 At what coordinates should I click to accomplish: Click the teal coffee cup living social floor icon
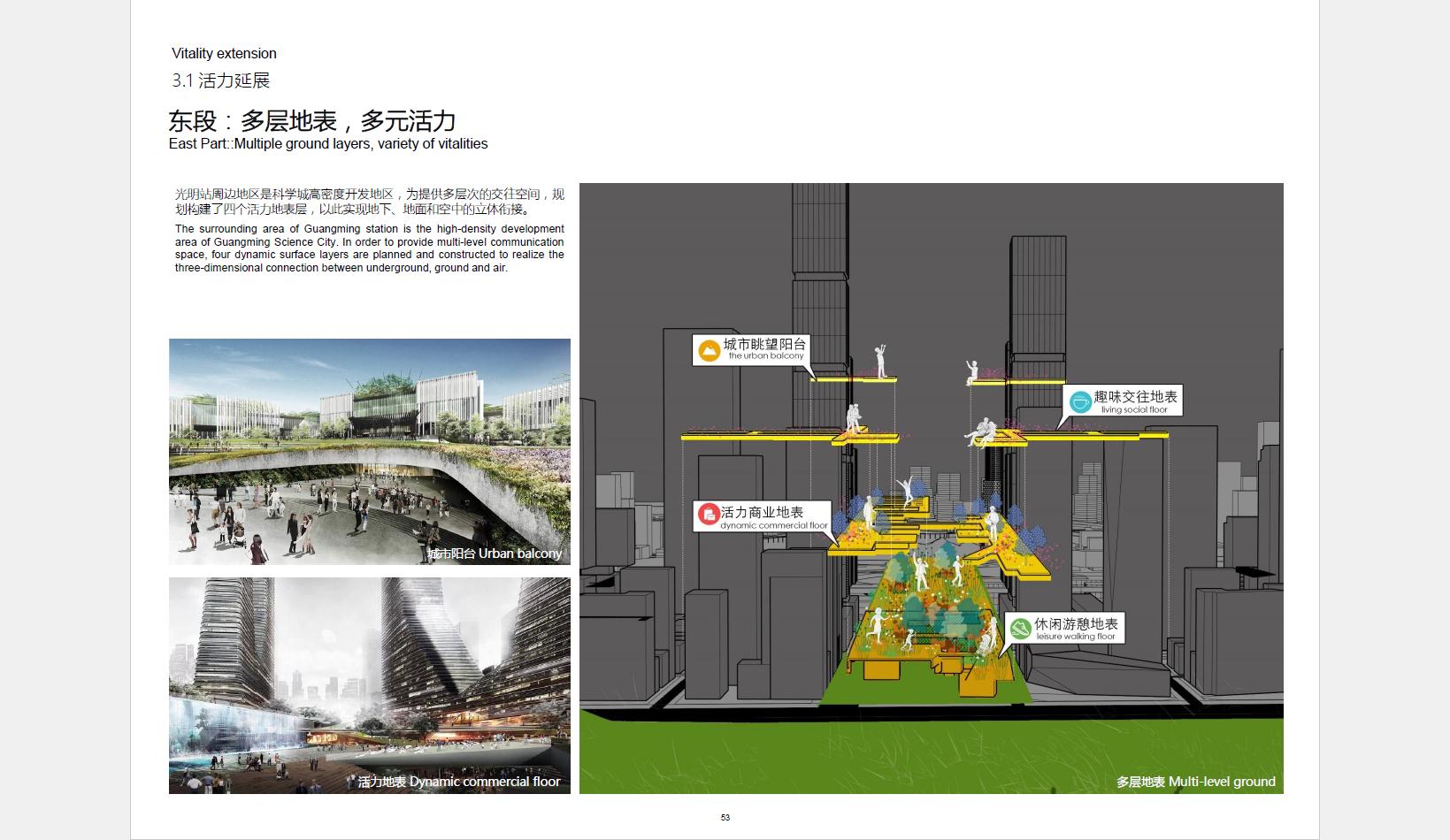(x=1080, y=401)
